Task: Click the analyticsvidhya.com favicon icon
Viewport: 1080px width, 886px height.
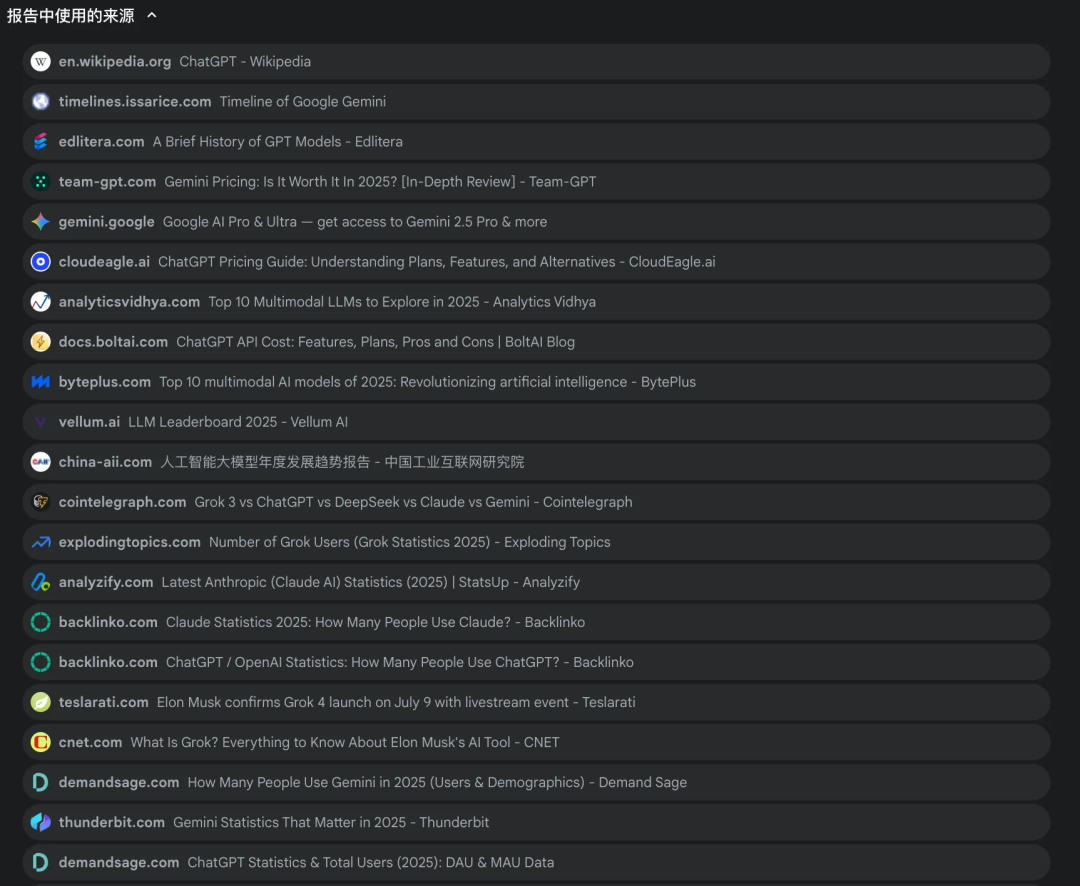Action: tap(41, 302)
